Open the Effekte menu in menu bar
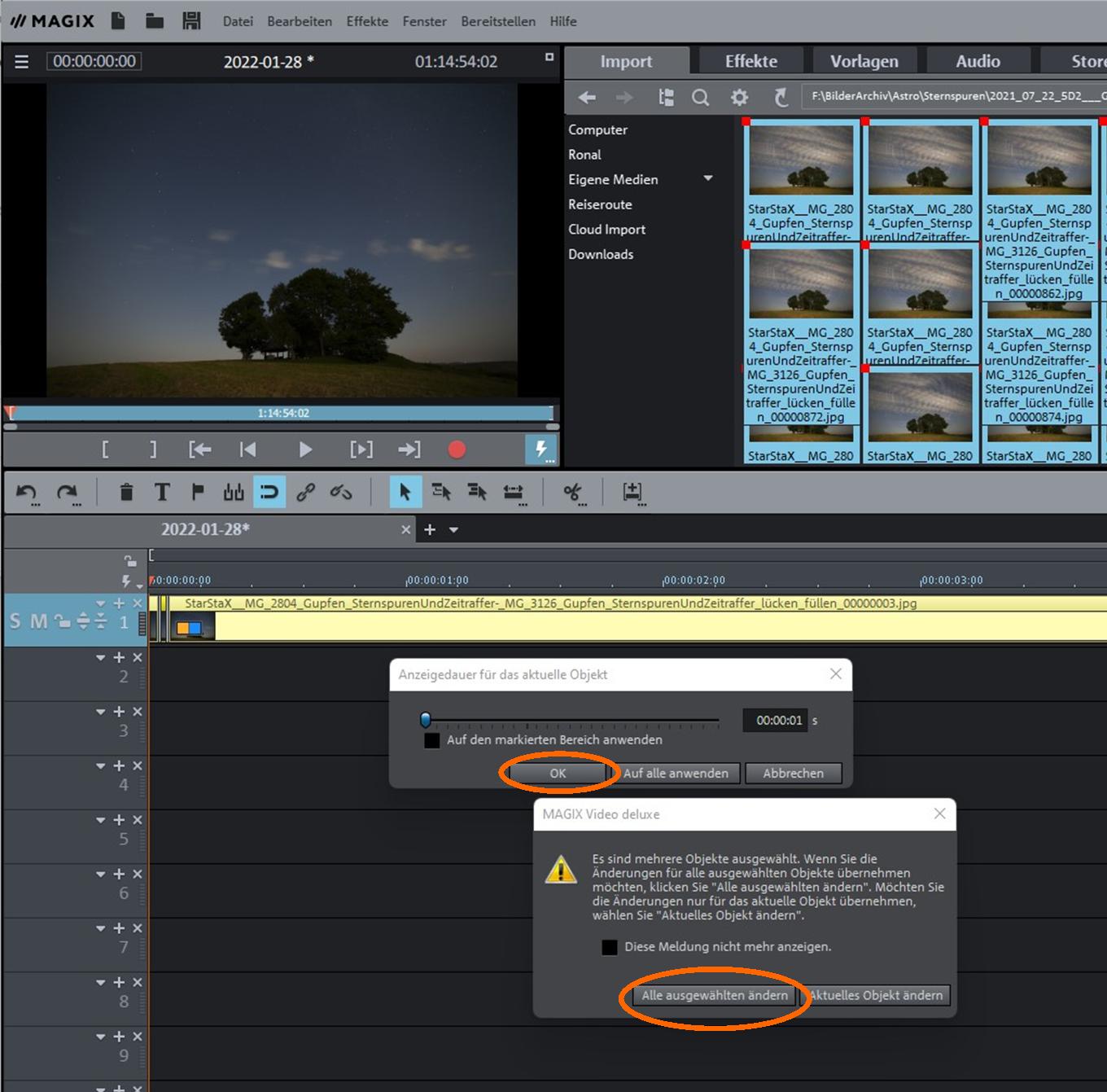The width and height of the screenshot is (1107, 1092). point(367,21)
